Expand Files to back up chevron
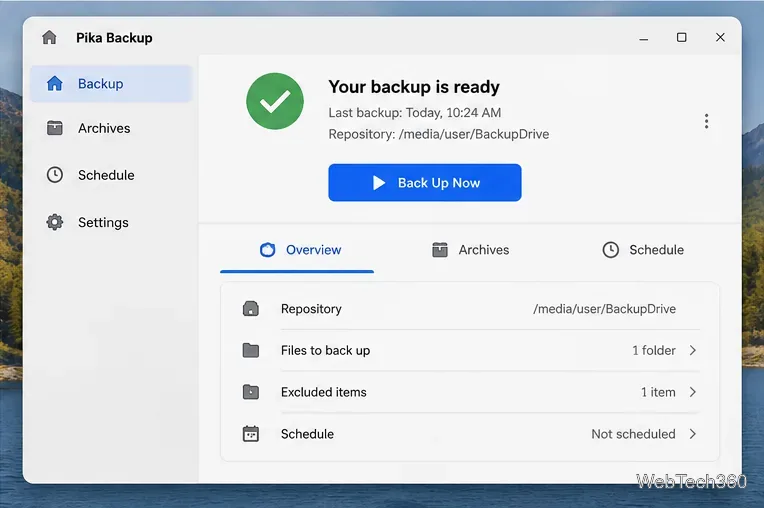The image size is (764, 508). (693, 350)
